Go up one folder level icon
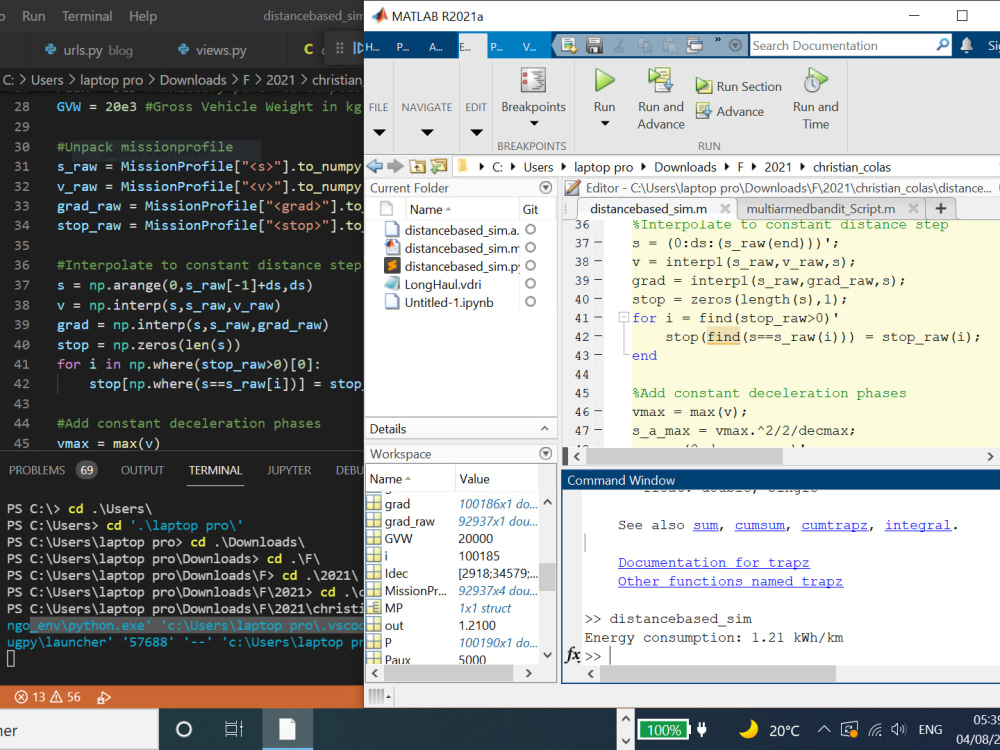This screenshot has height=750, width=1000. click(x=418, y=167)
